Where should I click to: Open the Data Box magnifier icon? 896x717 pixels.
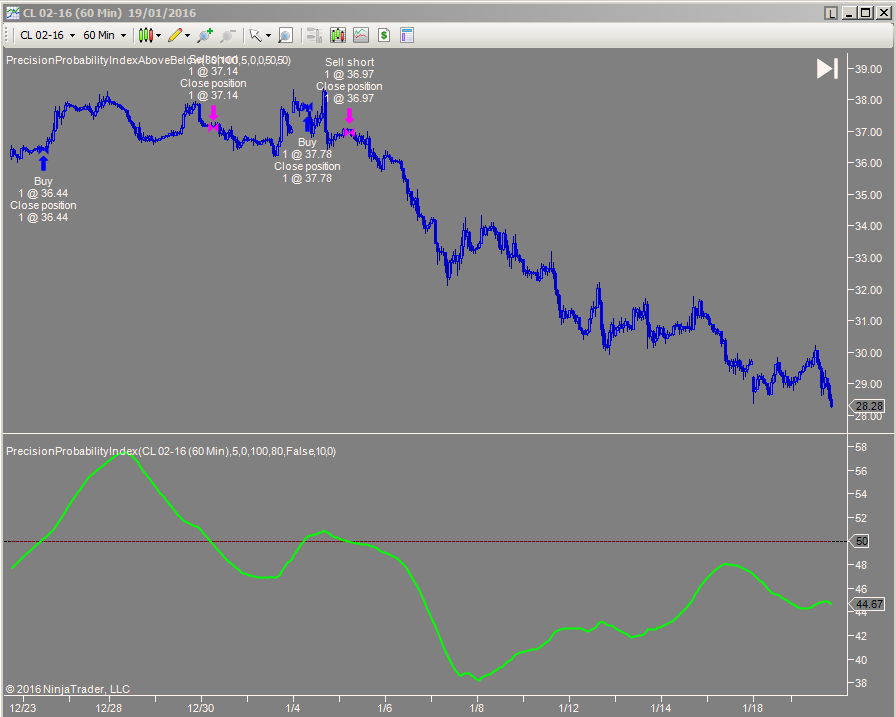click(x=285, y=35)
